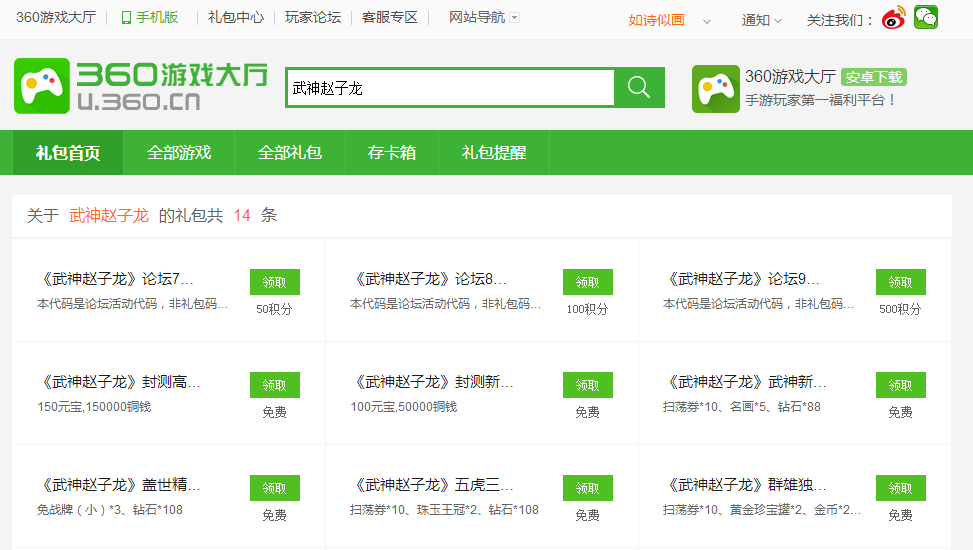
Task: Click the 免战牌(小)*3、钻石*108 description
Action: coord(110,510)
